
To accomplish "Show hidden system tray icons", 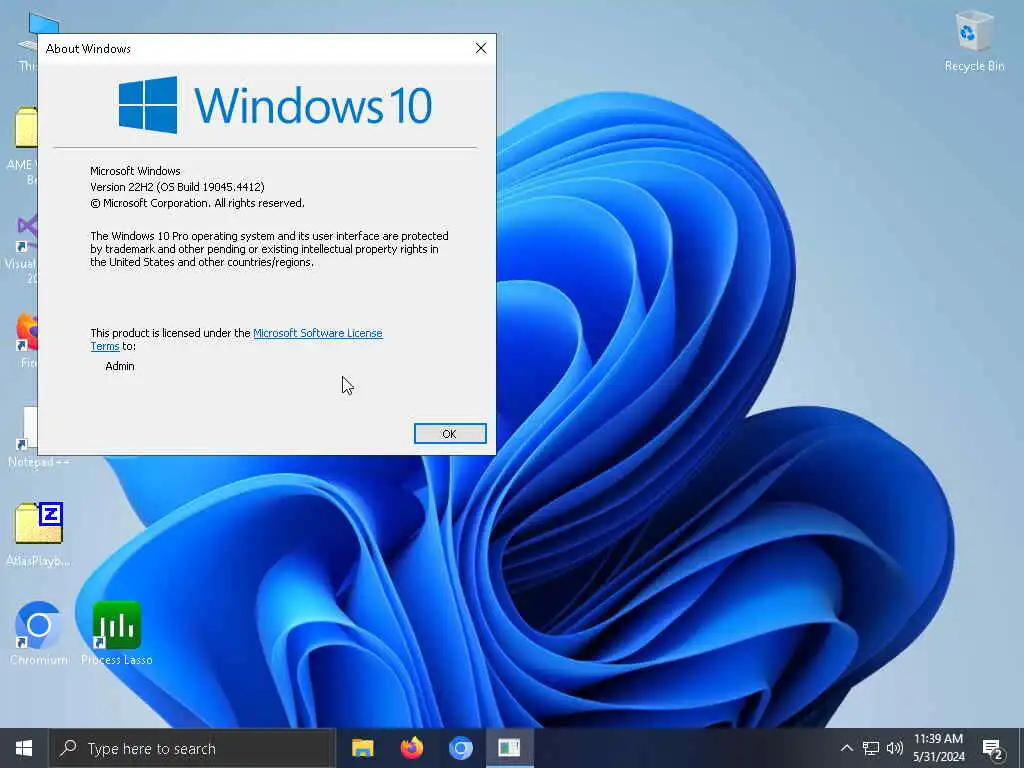I will tap(846, 748).
